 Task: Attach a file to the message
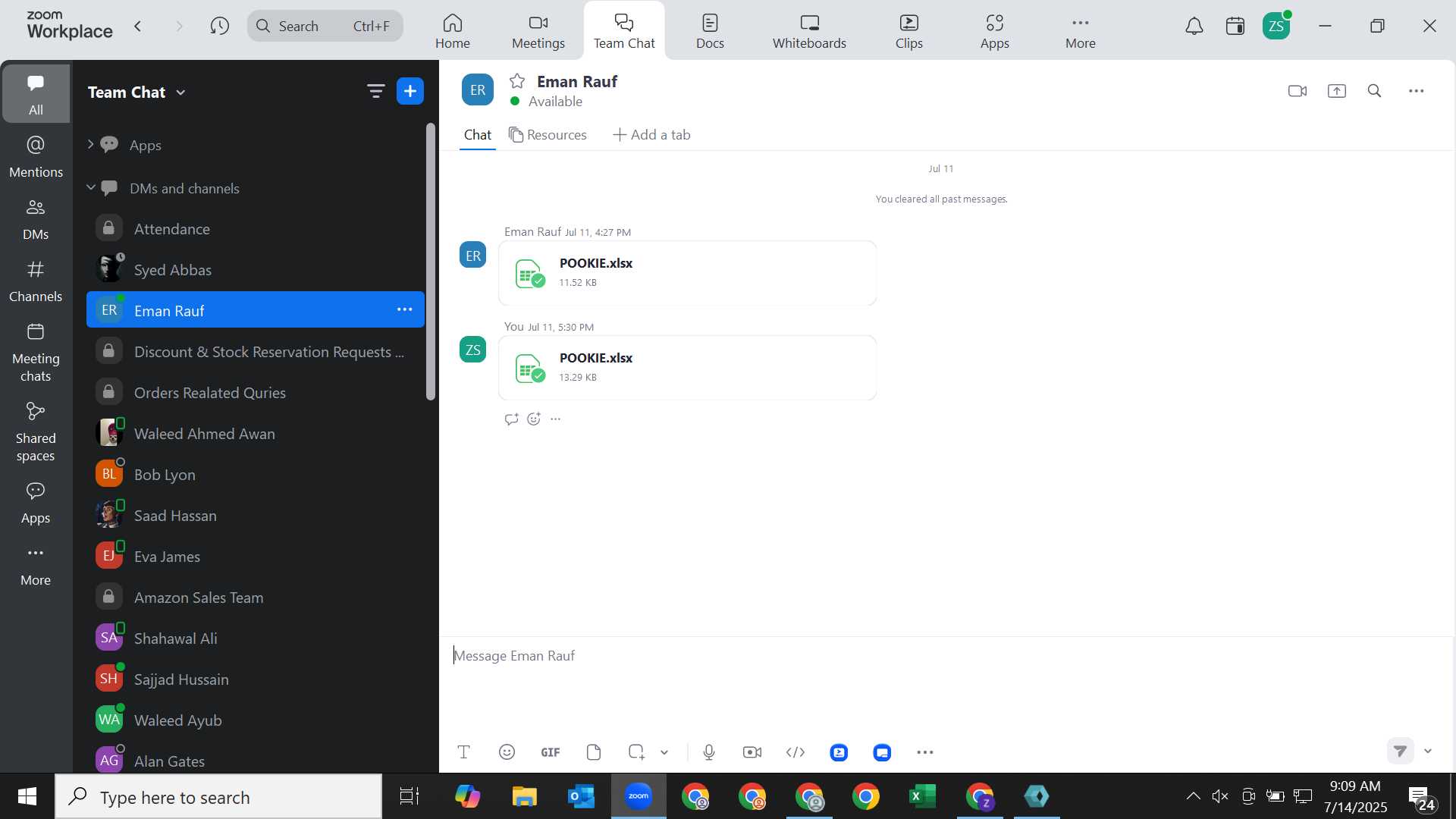point(594,752)
